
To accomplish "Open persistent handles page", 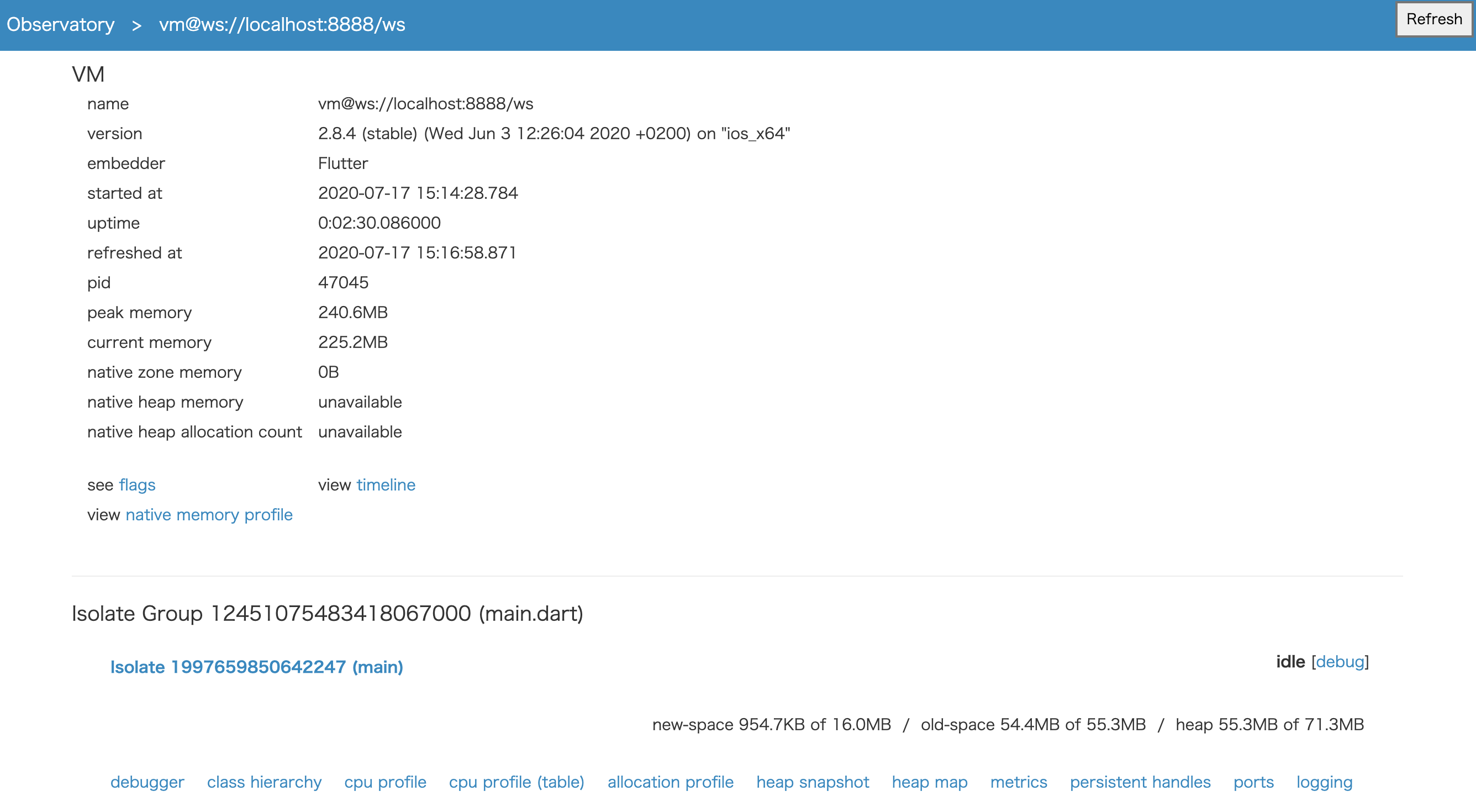I will tap(1140, 782).
